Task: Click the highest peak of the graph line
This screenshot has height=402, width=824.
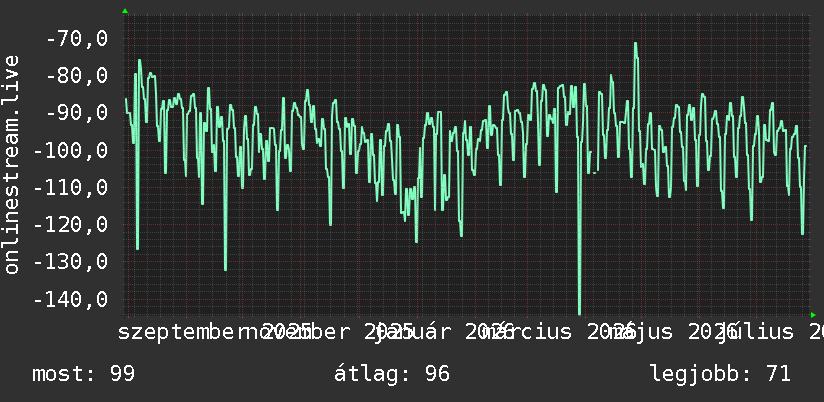Action: tap(635, 44)
